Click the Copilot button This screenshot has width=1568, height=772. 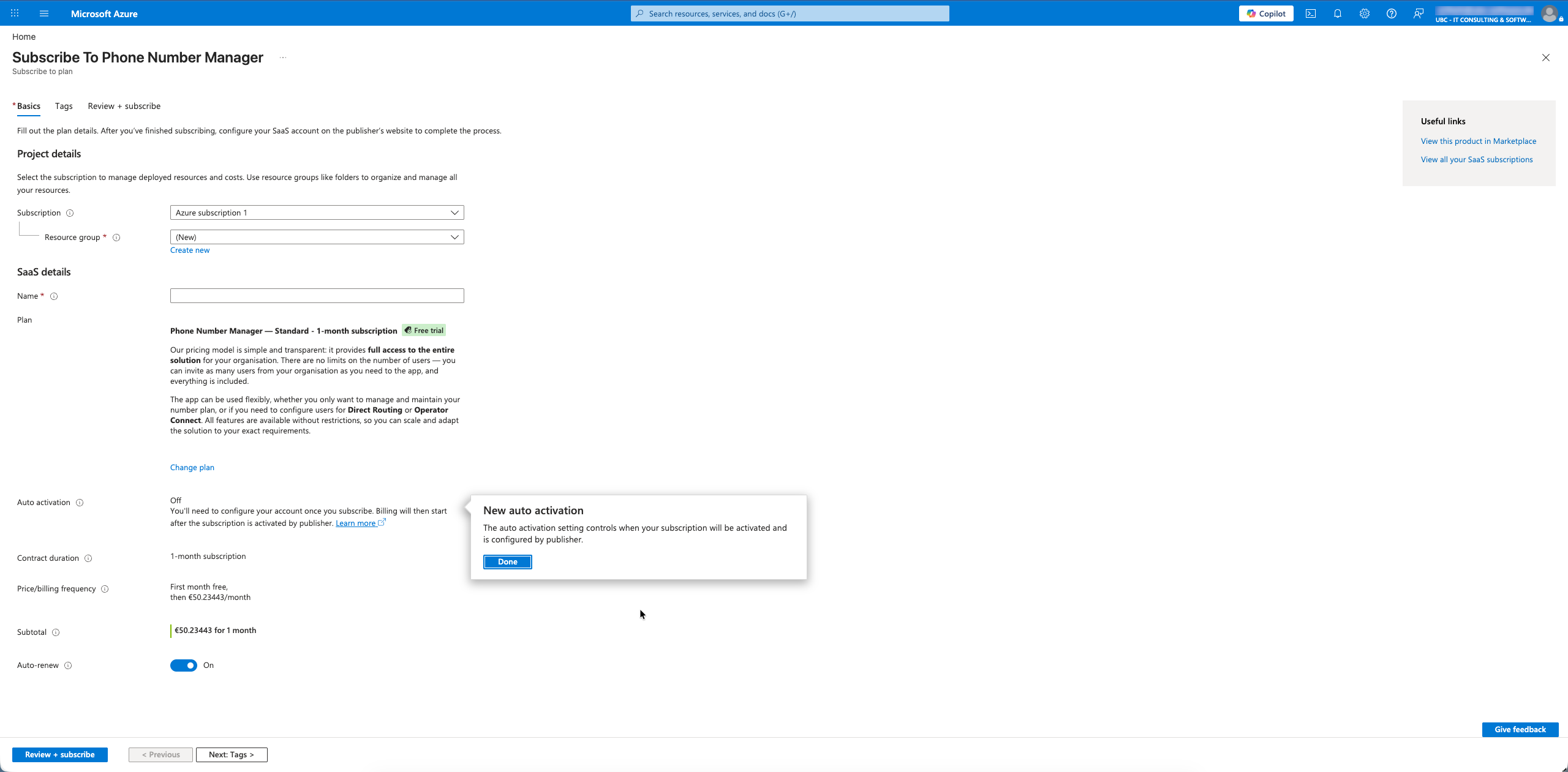coord(1266,13)
